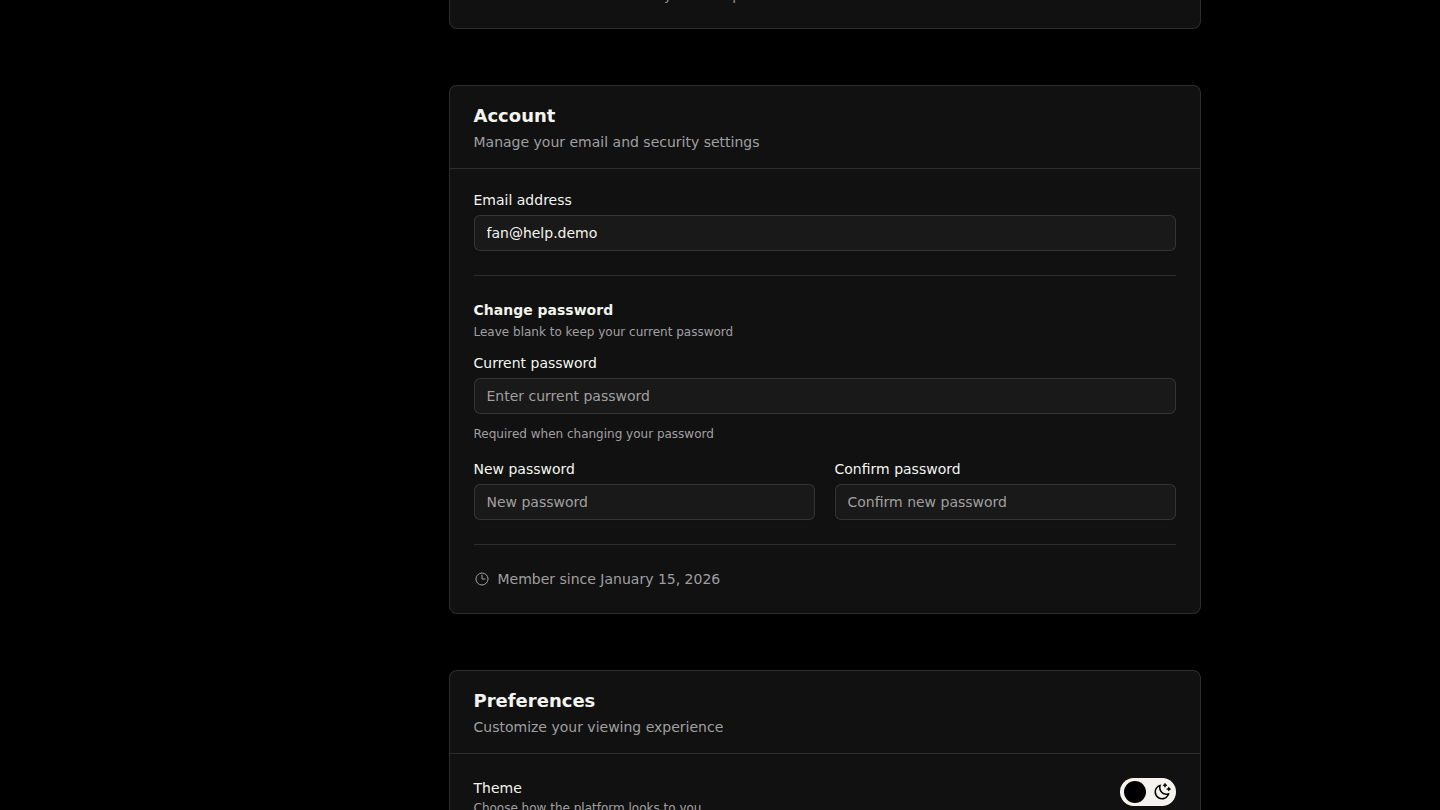The height and width of the screenshot is (810, 1440).
Task: Click the 'Email address' field label
Action: tap(523, 200)
